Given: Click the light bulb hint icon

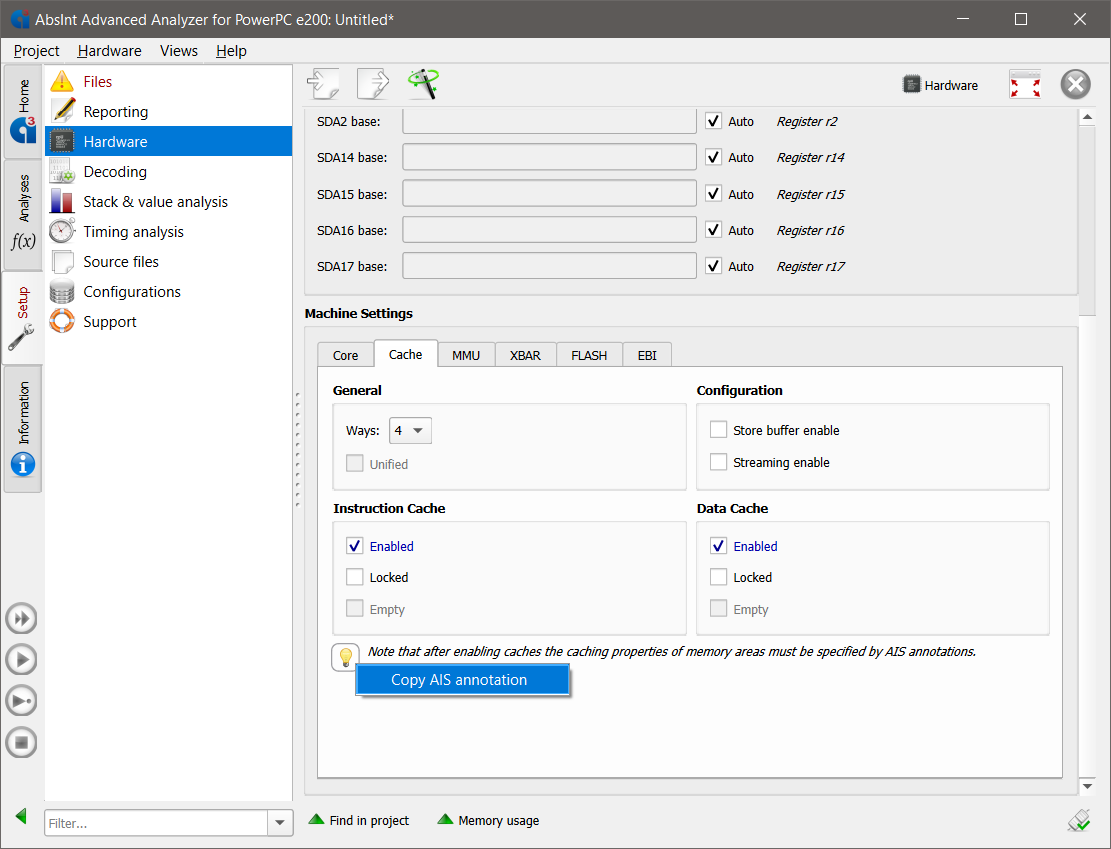Looking at the screenshot, I should pos(345,657).
